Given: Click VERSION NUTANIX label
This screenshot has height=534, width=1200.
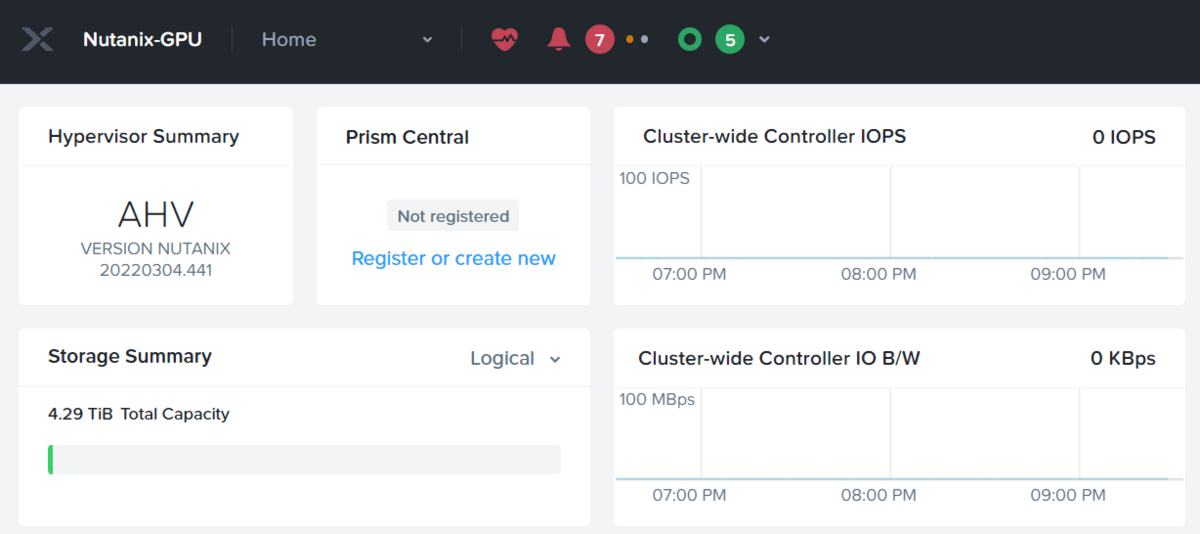Looking at the screenshot, I should [156, 248].
